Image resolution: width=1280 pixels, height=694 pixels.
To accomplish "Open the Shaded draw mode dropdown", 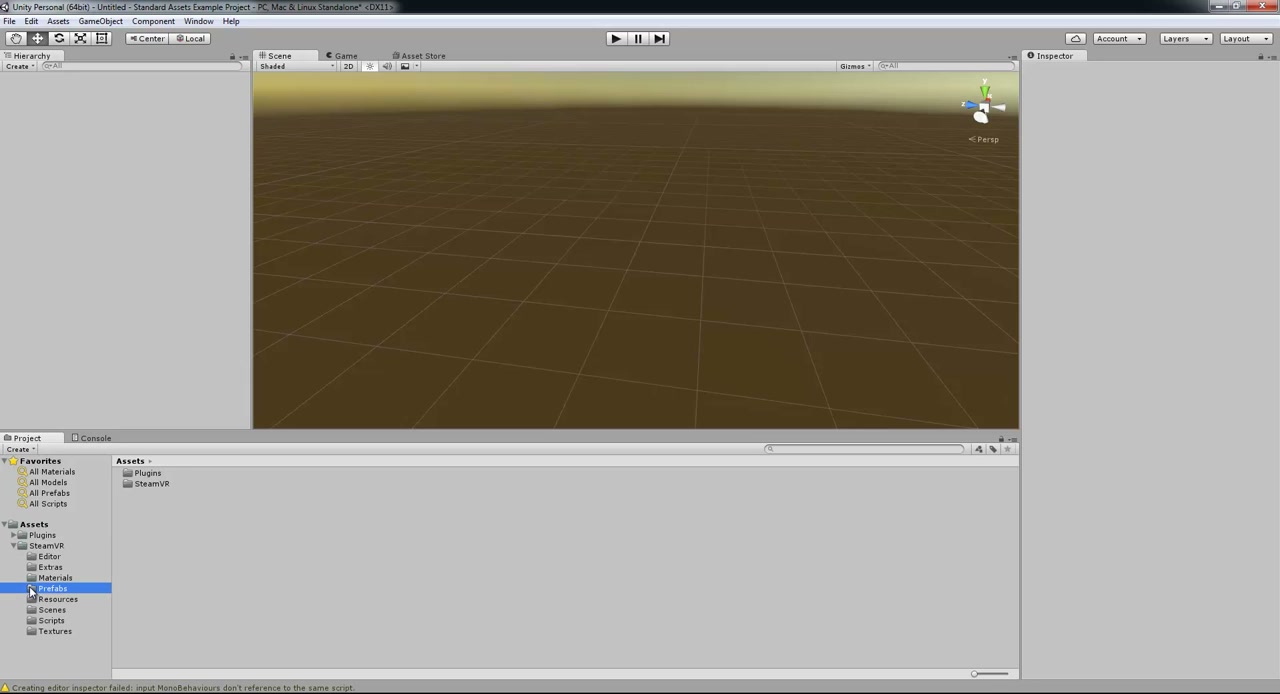I will pos(297,66).
